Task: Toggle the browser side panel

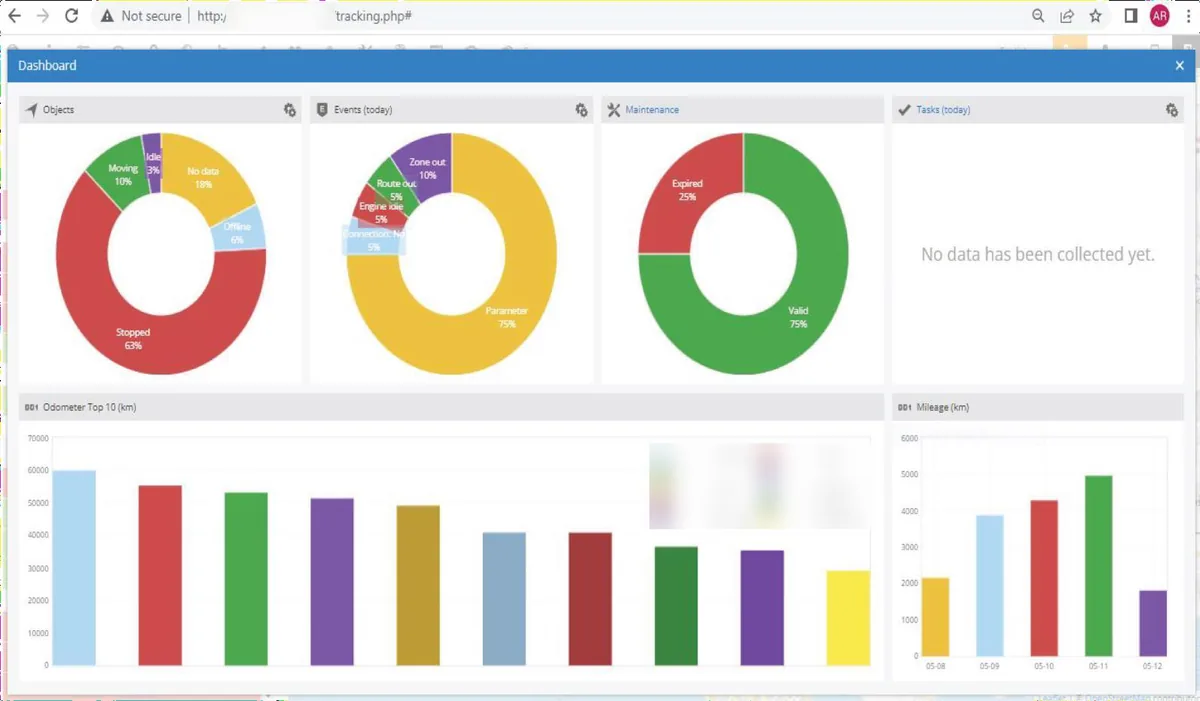Action: pos(1131,16)
